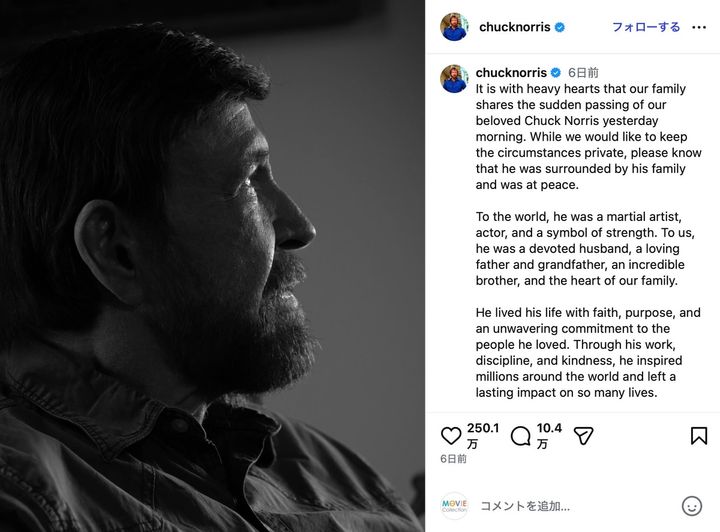Click the Movie Collection avatar by the comment field
Image resolution: width=720 pixels, height=532 pixels.
[454, 506]
